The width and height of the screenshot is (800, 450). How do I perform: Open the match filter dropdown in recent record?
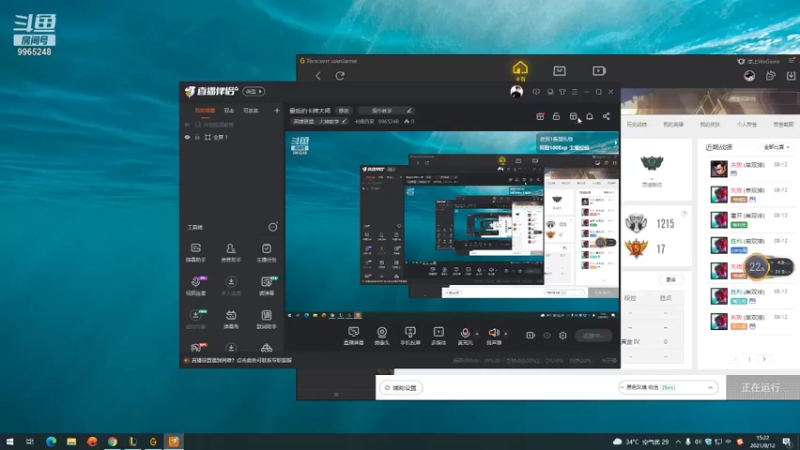pyautogui.click(x=776, y=147)
